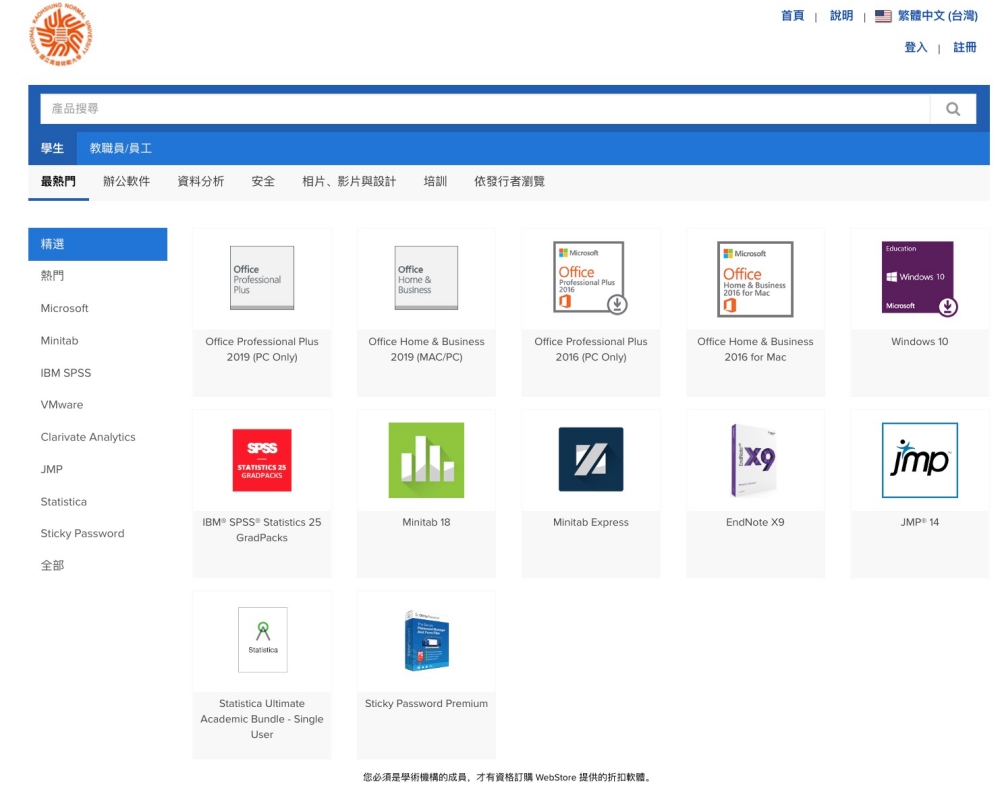The height and width of the screenshot is (798, 1000).
Task: Select the 依發行者瀏覽 menu tab
Action: point(509,181)
